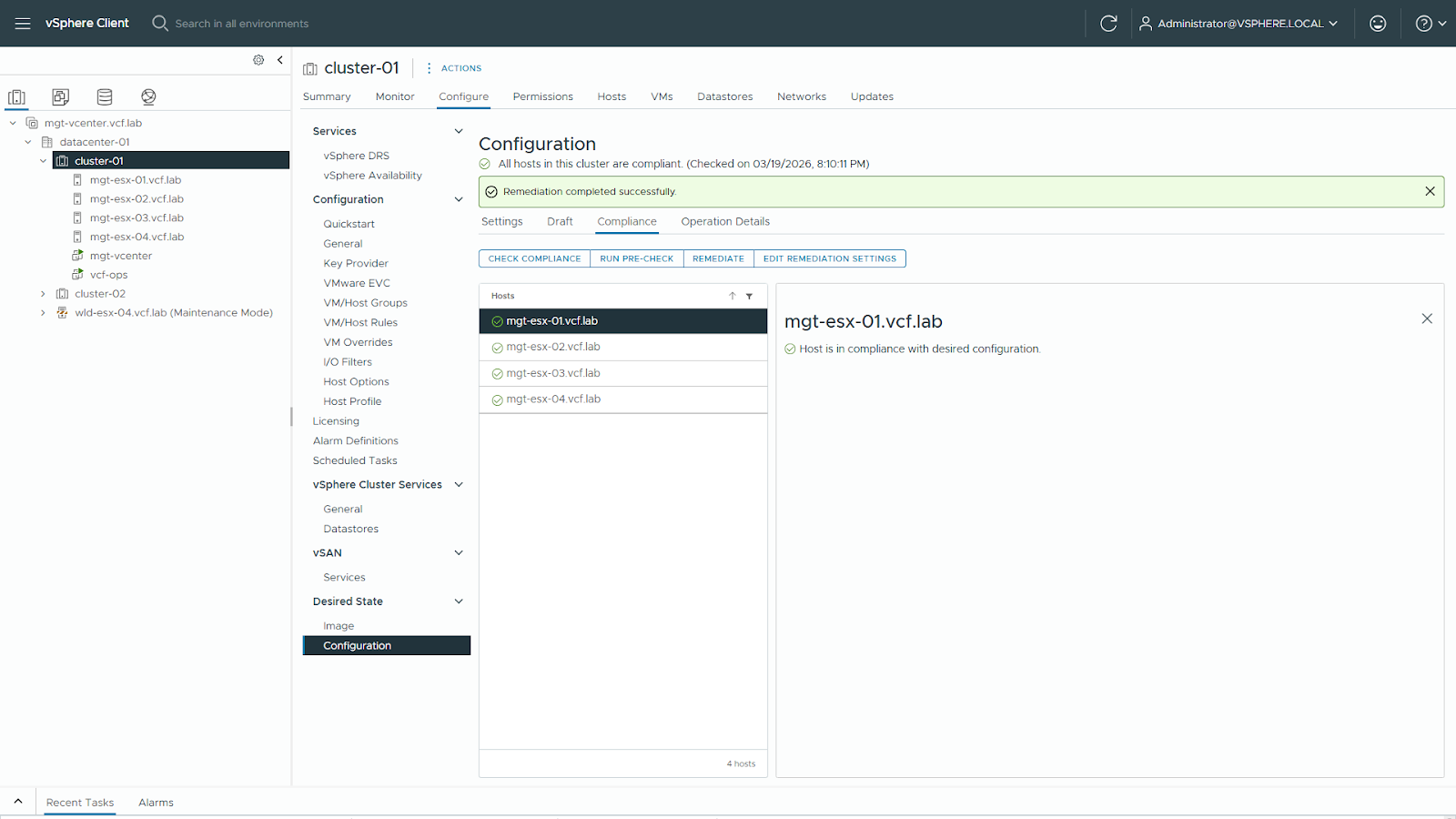Open the hamburger main menu
The image size is (1456, 819).
(23, 24)
